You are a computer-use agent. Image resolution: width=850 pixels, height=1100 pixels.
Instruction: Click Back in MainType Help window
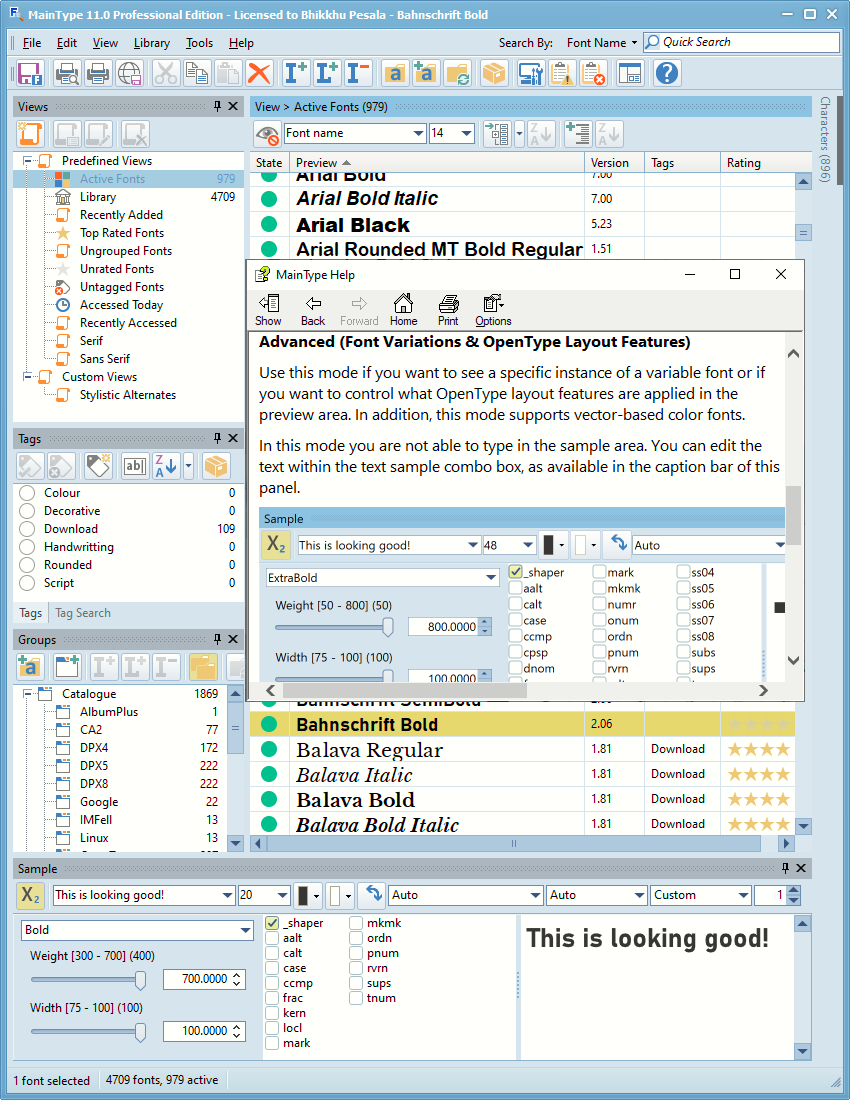point(313,311)
